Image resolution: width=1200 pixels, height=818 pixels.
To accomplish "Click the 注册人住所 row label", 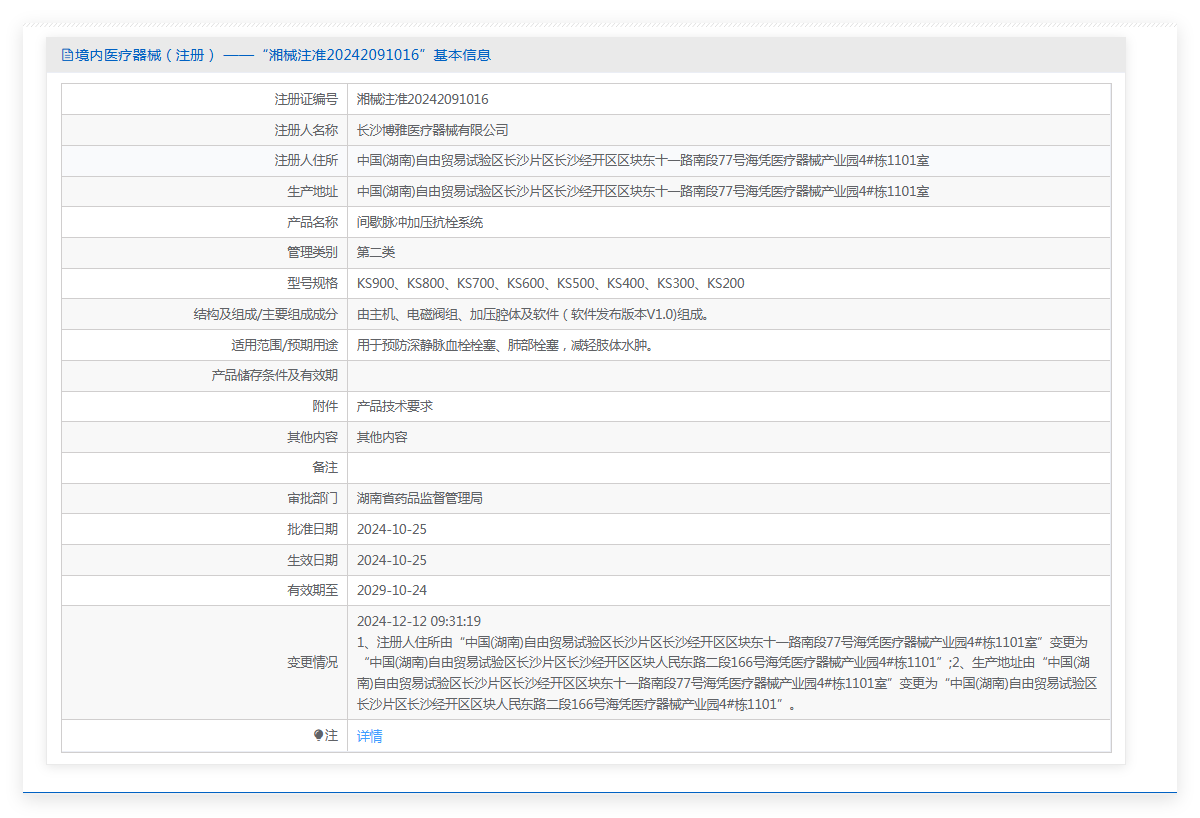I will 306,160.
